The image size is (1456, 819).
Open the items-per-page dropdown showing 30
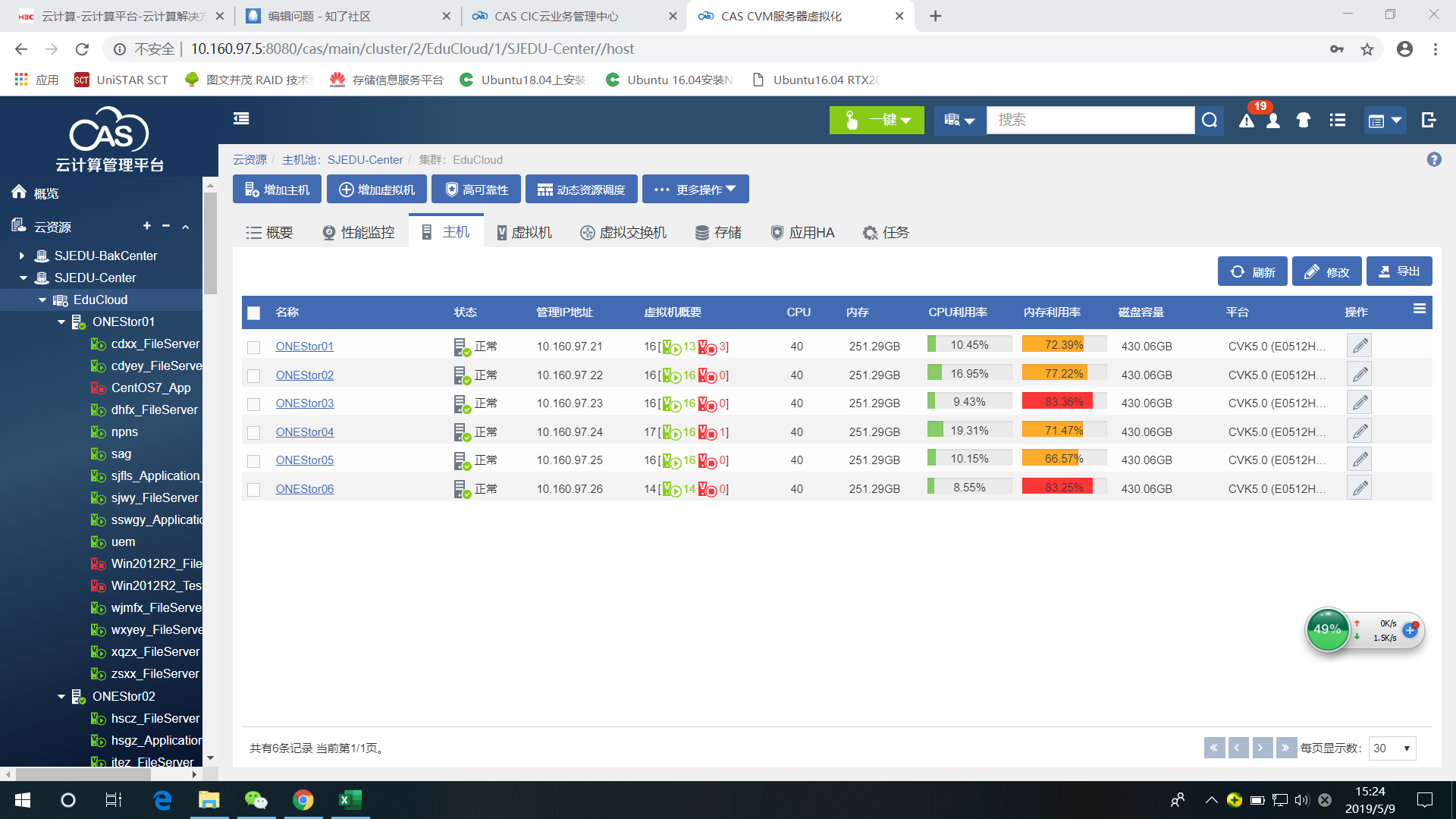coord(1392,748)
